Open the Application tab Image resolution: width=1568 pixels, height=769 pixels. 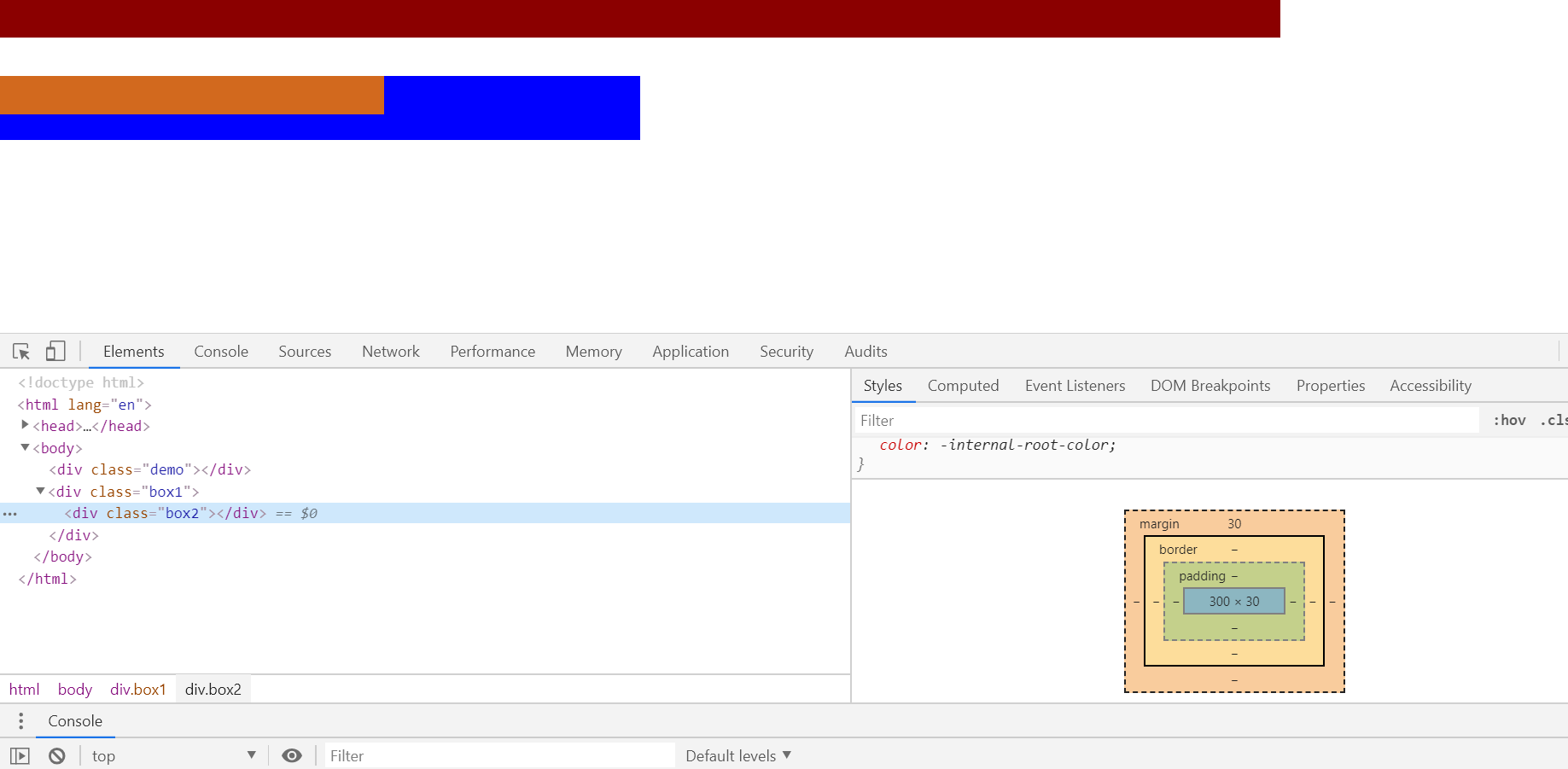[691, 352]
